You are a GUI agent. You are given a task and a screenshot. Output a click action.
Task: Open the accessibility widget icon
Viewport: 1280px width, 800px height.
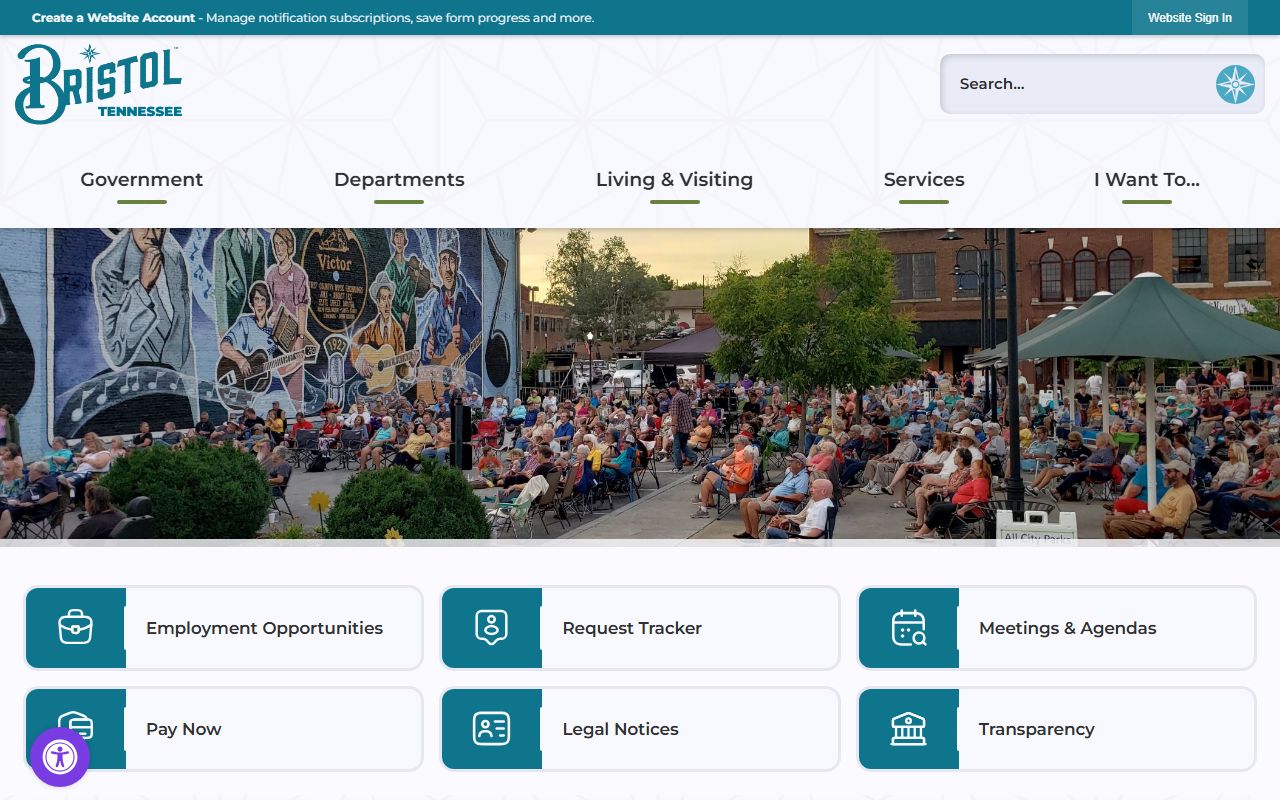click(x=60, y=757)
